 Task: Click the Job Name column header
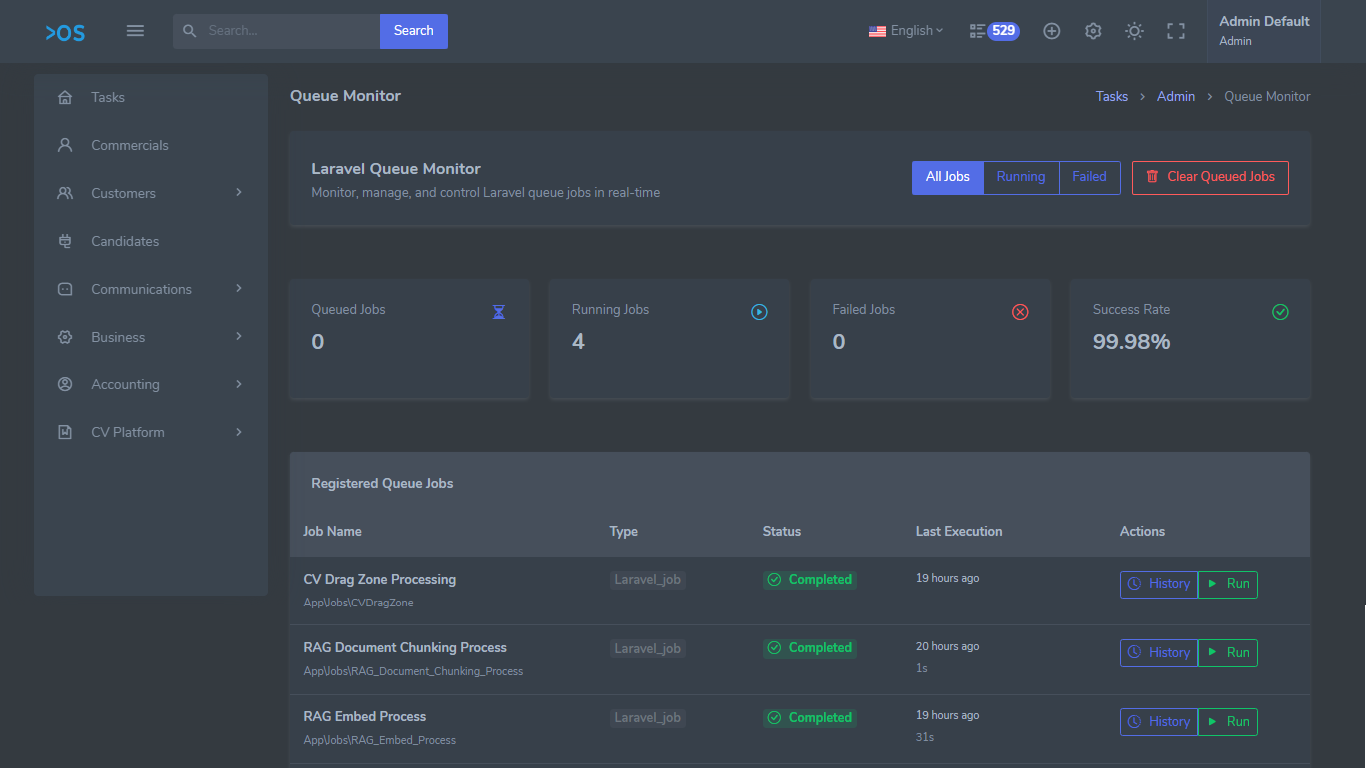coord(333,531)
